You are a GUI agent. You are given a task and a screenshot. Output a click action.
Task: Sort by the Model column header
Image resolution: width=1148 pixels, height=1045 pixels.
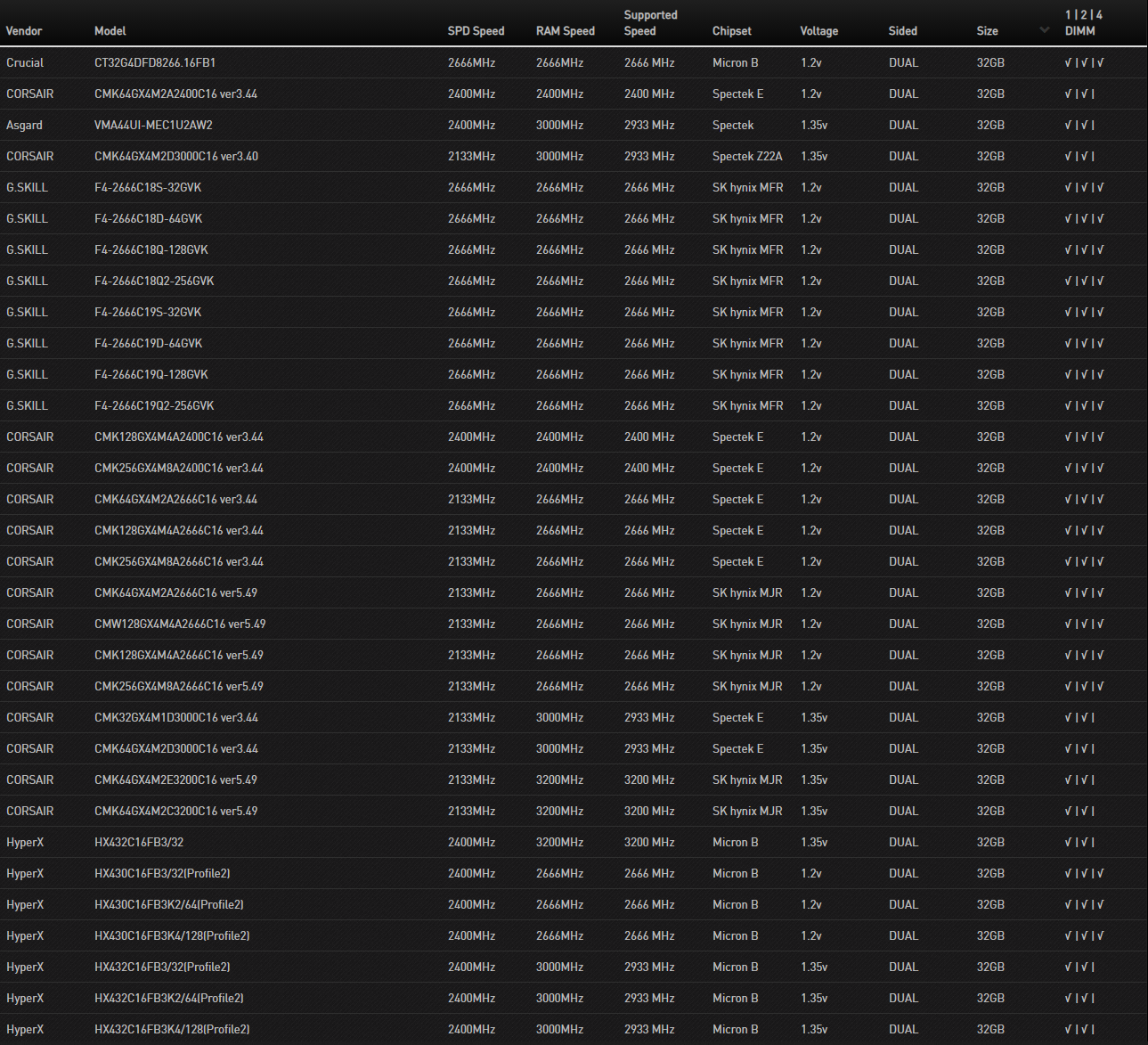click(x=110, y=31)
